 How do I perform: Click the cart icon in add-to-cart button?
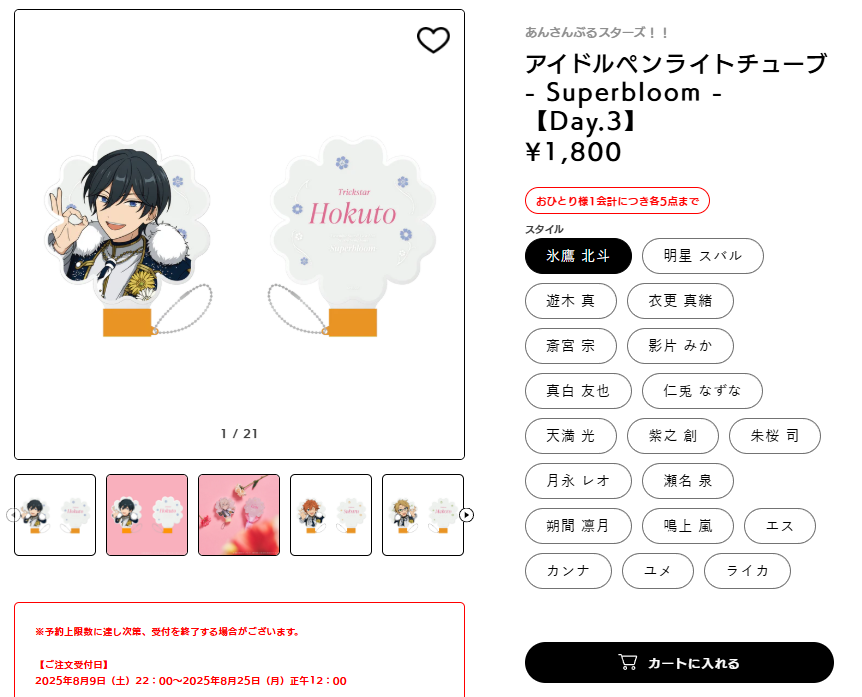tap(628, 662)
